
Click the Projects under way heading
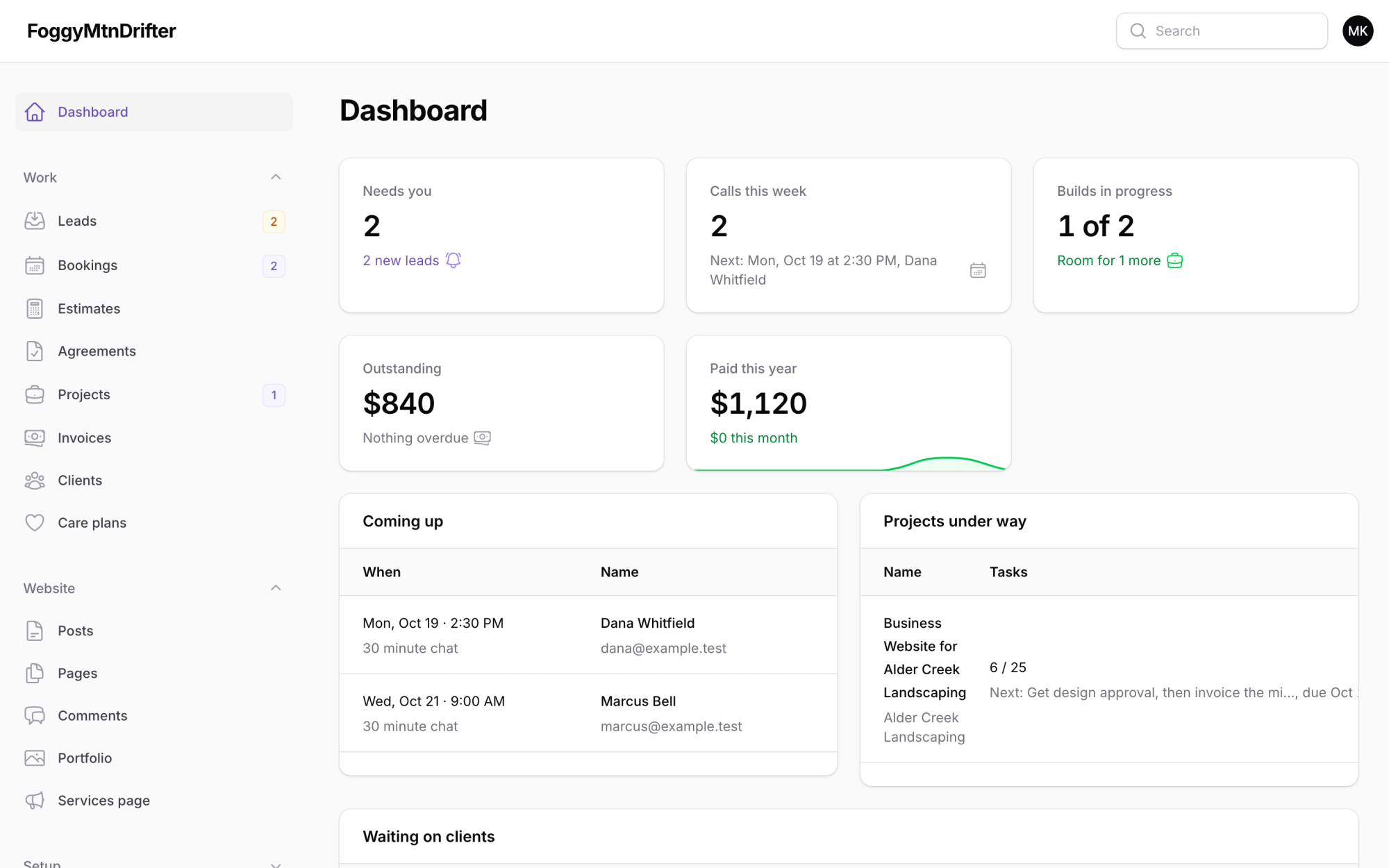[x=955, y=521]
